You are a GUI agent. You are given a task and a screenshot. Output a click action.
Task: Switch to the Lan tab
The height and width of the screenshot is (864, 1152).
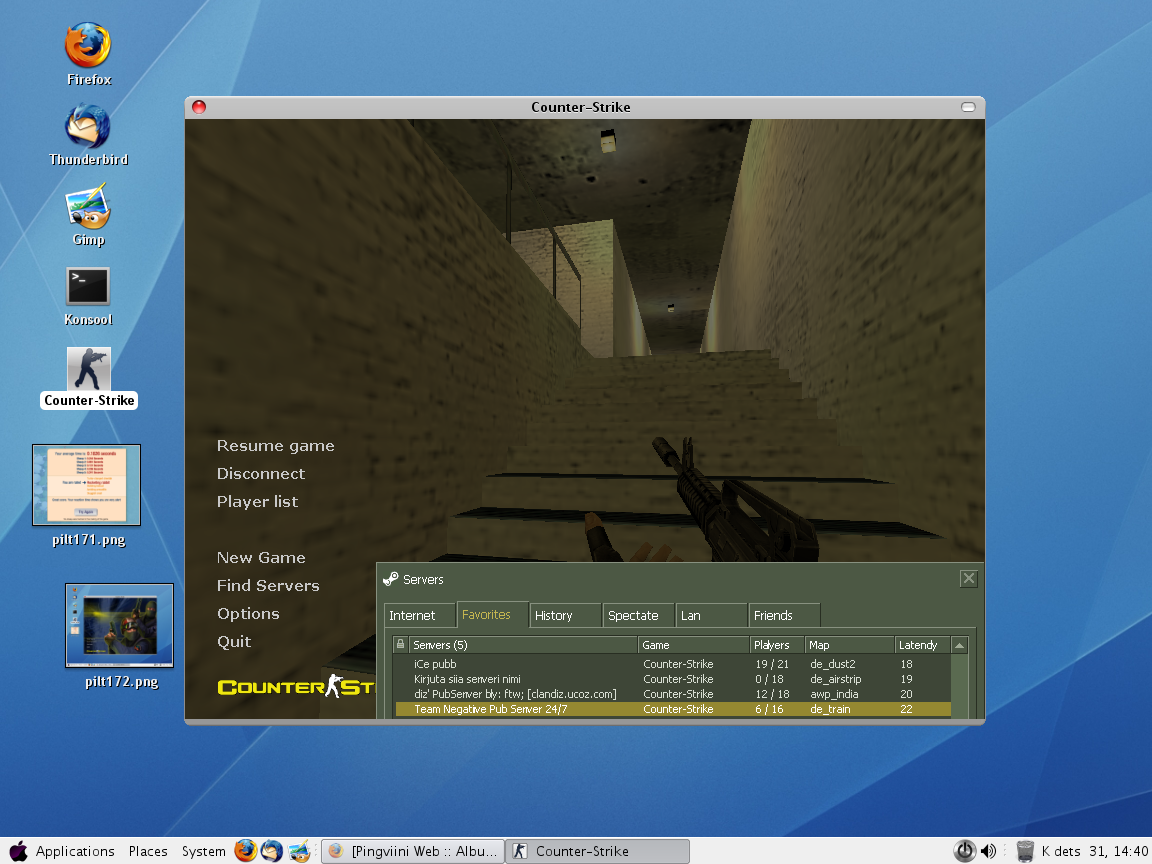(x=710, y=615)
